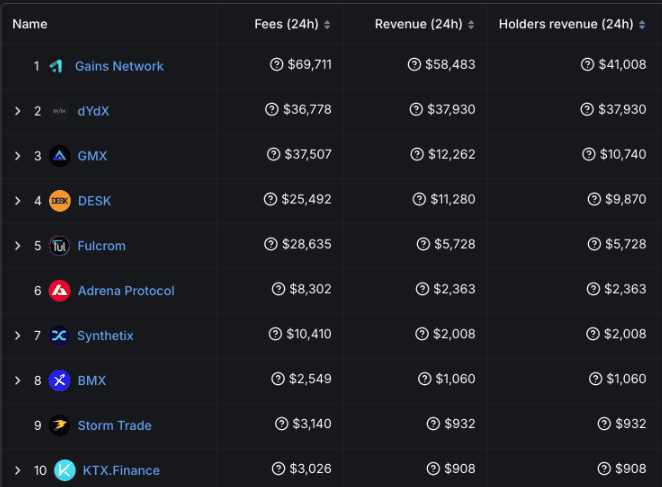
Task: Open the Synthetix protocol link
Action: (105, 336)
